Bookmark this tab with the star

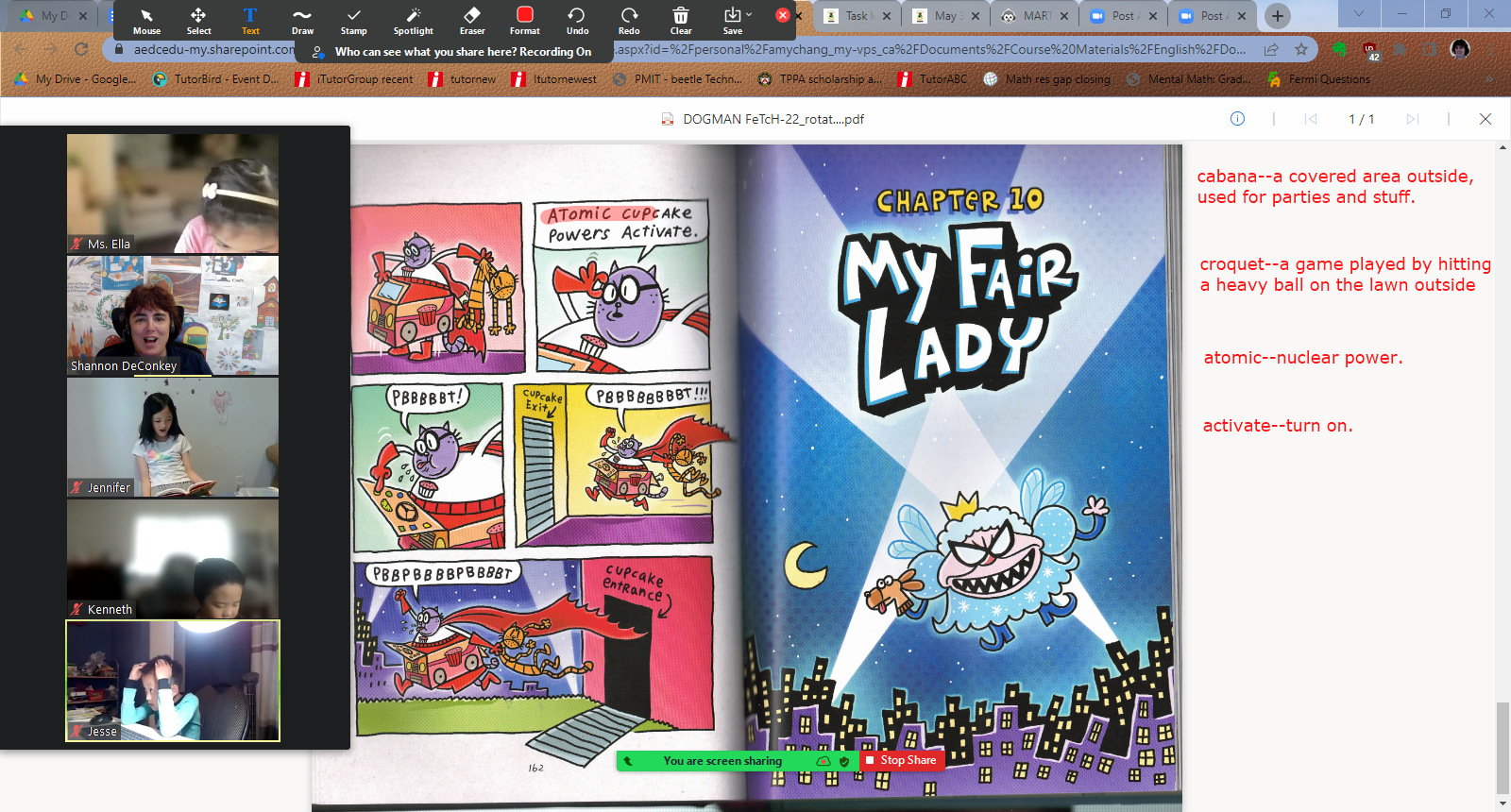[x=1301, y=49]
